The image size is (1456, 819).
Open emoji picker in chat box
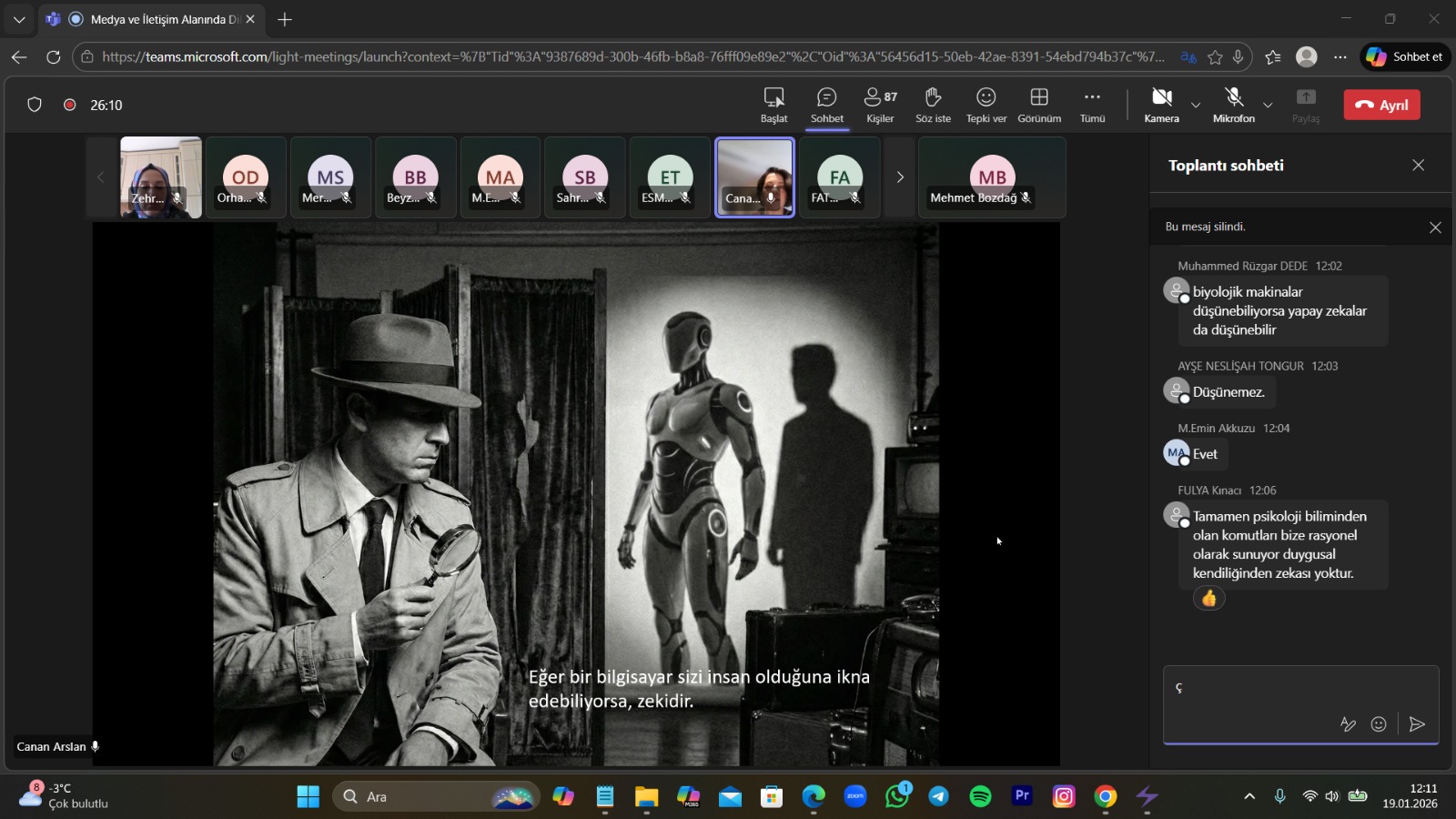point(1379,724)
